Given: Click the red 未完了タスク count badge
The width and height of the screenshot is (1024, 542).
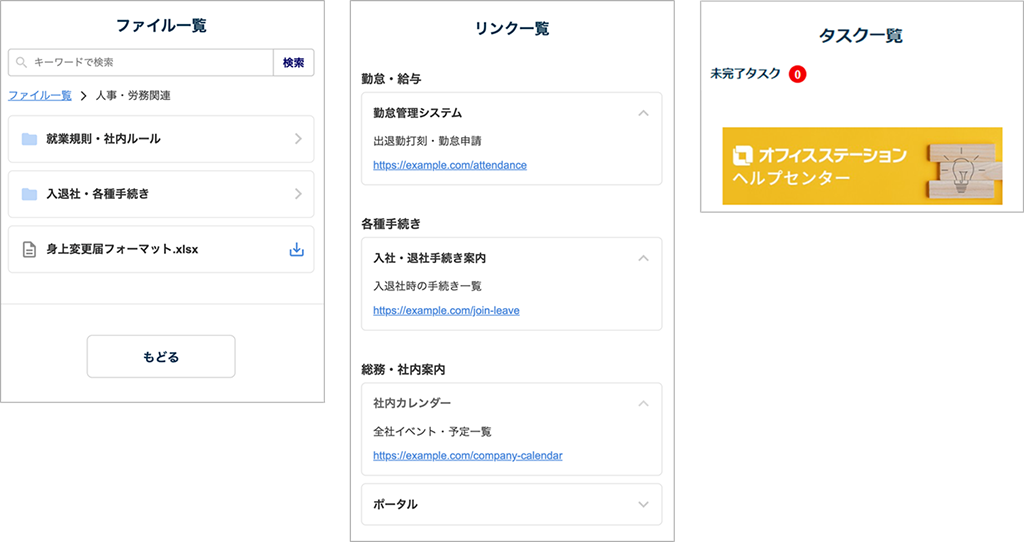Looking at the screenshot, I should tap(797, 74).
